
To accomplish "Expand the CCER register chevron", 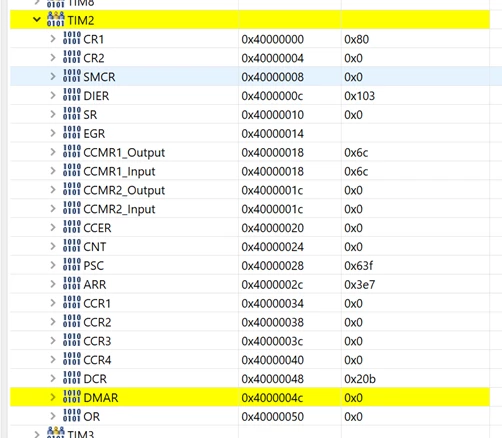I will (53, 228).
